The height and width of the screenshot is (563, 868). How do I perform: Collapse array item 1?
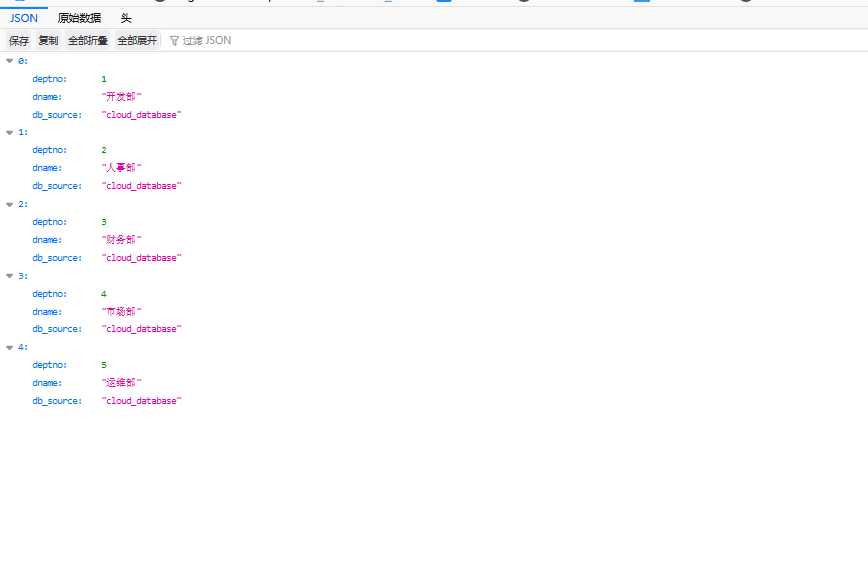[9, 132]
